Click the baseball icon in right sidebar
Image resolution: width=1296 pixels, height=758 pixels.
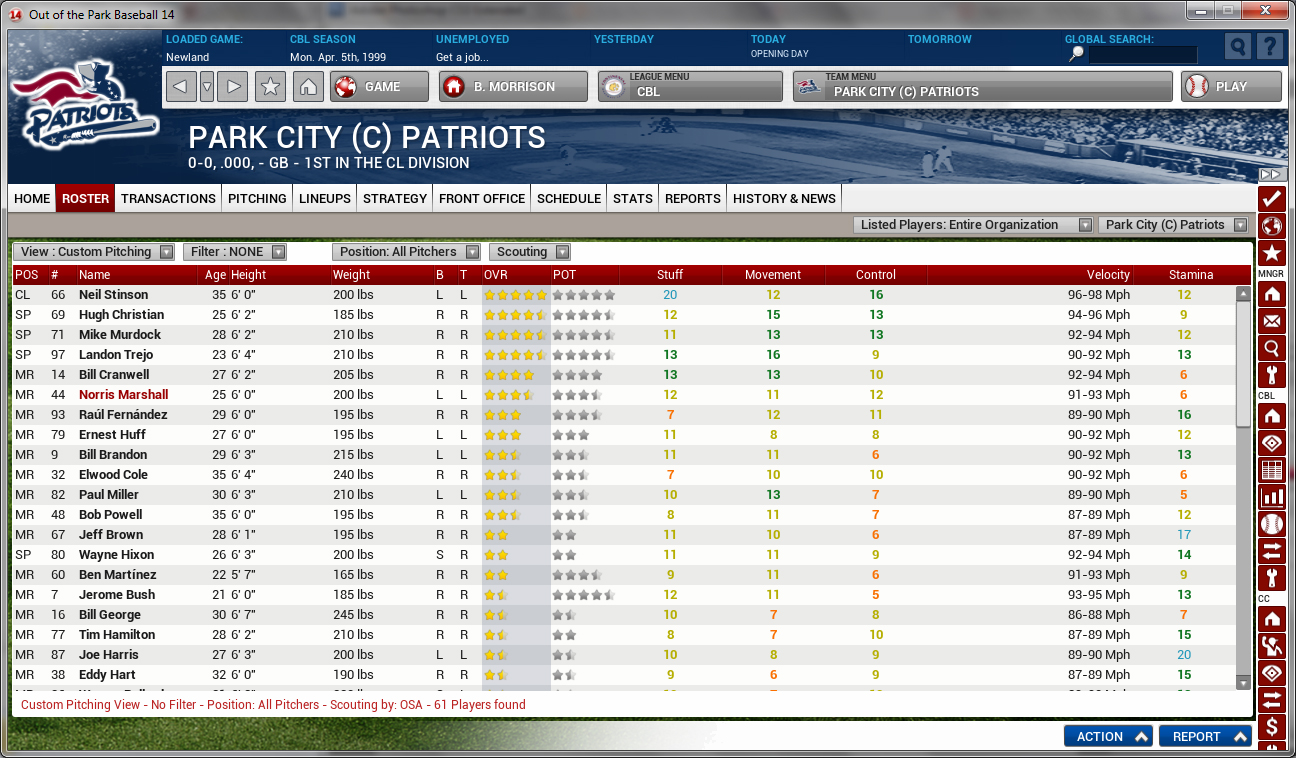pos(1272,524)
